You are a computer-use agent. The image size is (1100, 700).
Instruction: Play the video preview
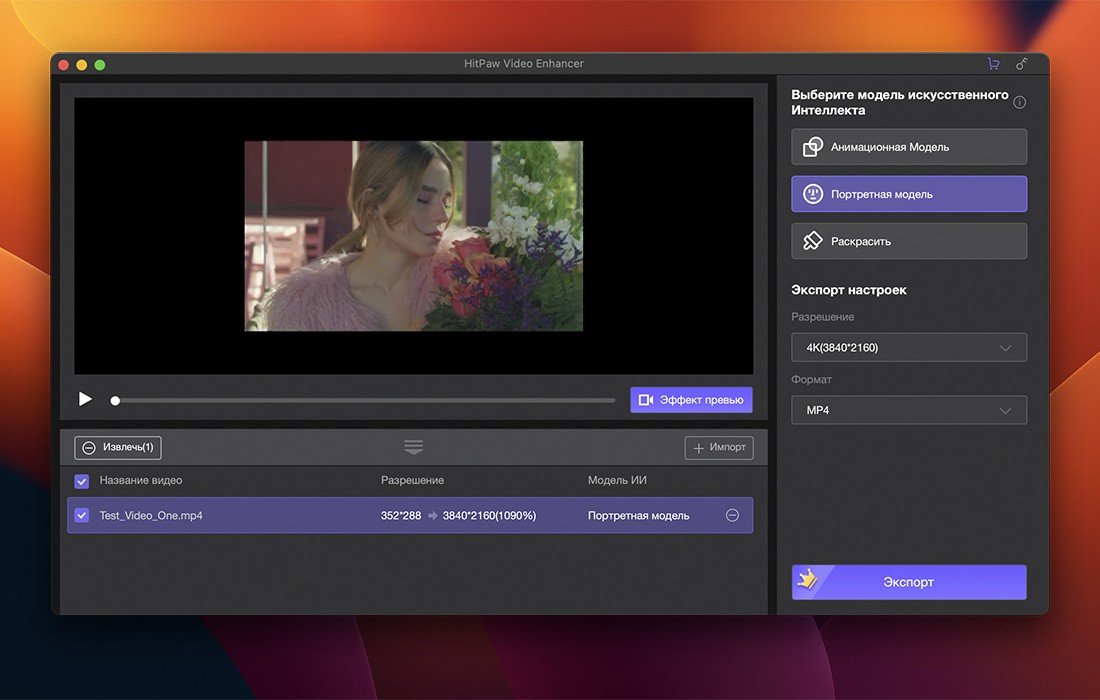point(85,399)
